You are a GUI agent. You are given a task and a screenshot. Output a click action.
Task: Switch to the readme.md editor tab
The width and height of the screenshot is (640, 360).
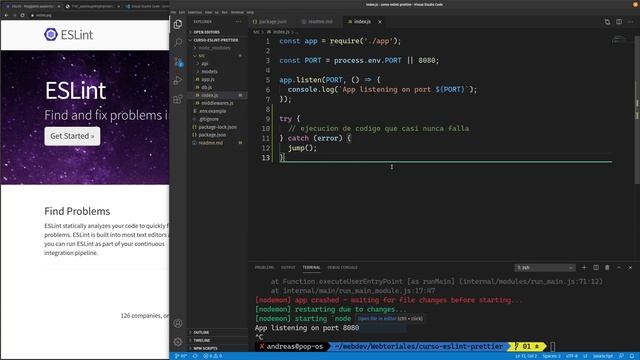coord(320,22)
